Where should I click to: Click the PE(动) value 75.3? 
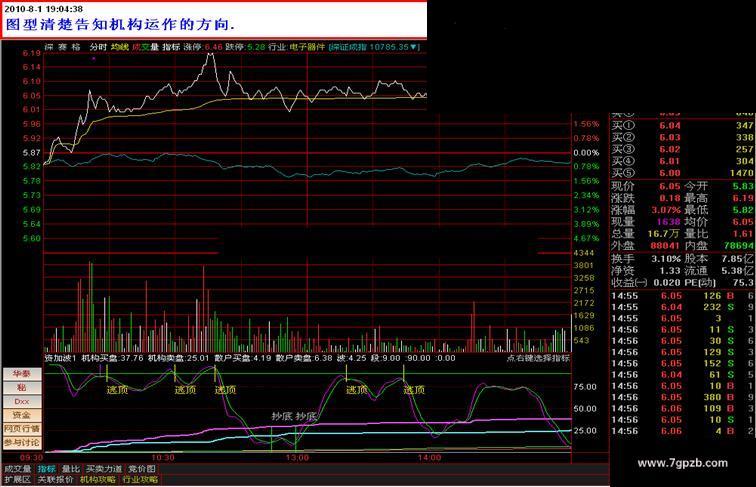pos(743,283)
